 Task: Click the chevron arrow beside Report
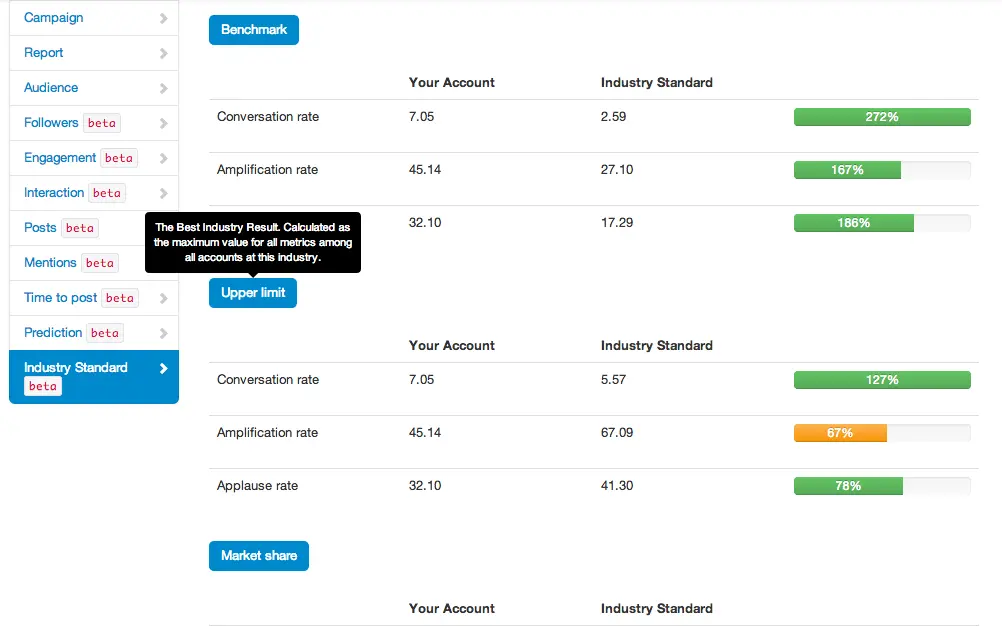164,53
